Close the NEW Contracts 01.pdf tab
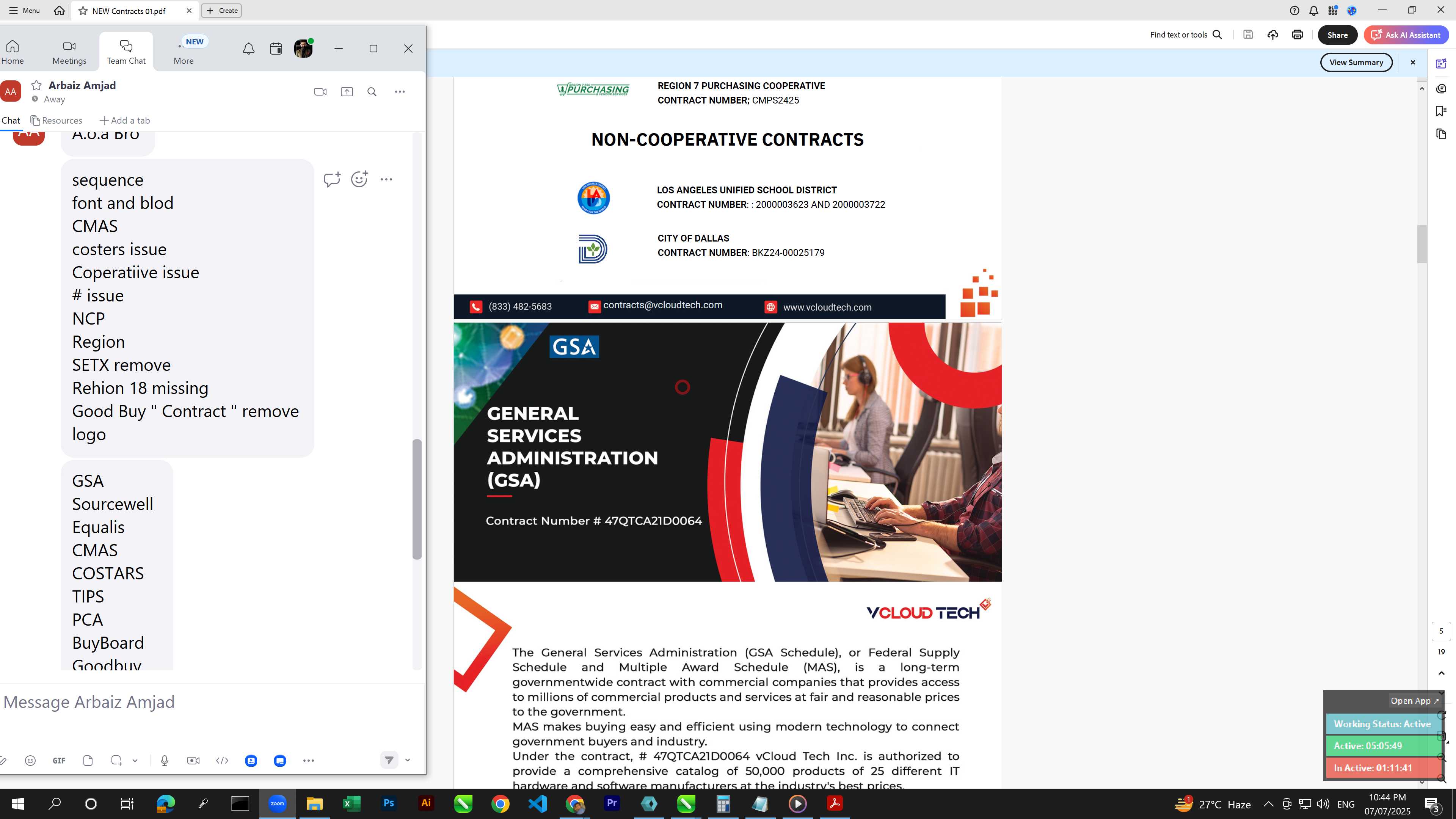The width and height of the screenshot is (1456, 819). tap(189, 10)
